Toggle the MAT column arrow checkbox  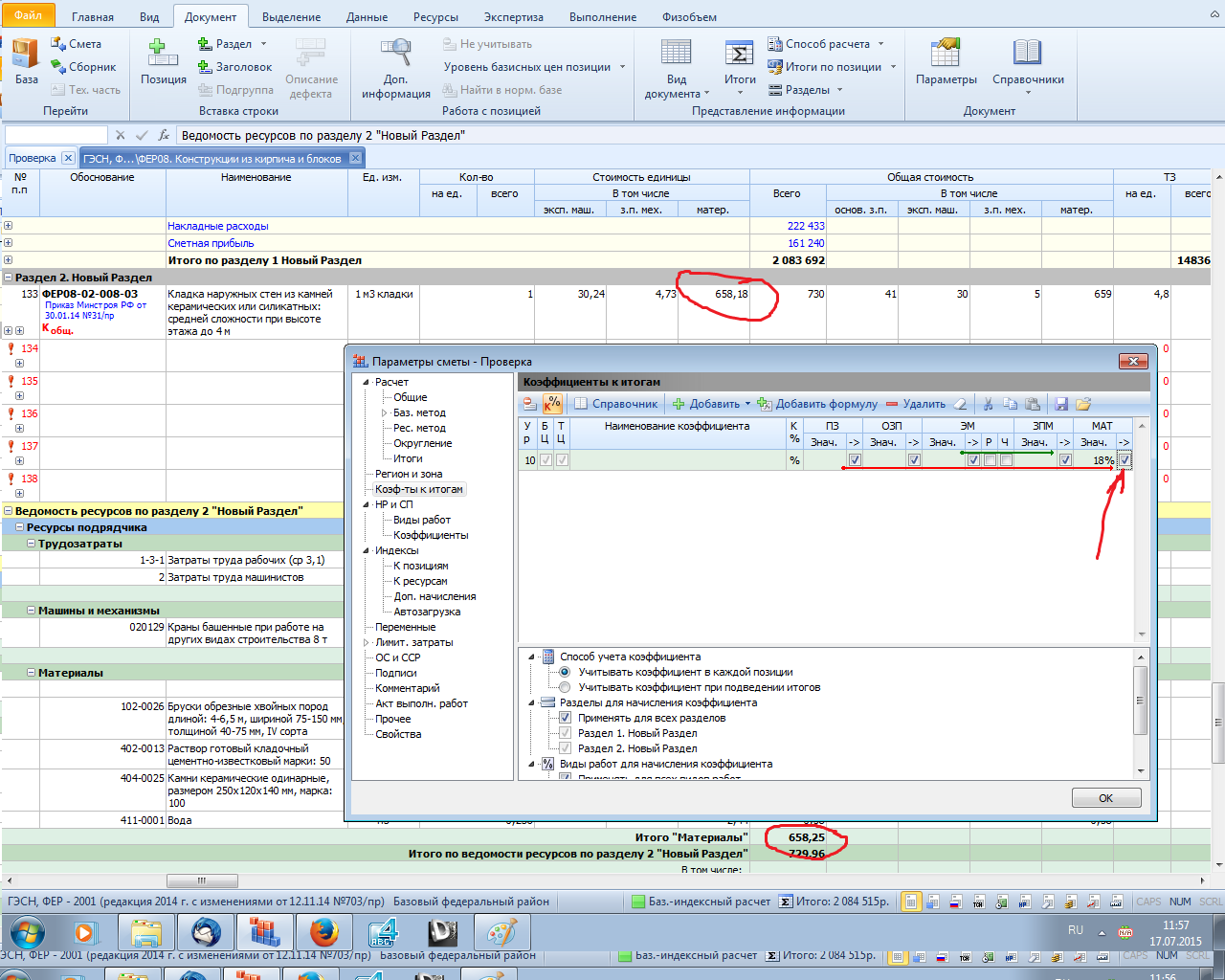[1125, 460]
